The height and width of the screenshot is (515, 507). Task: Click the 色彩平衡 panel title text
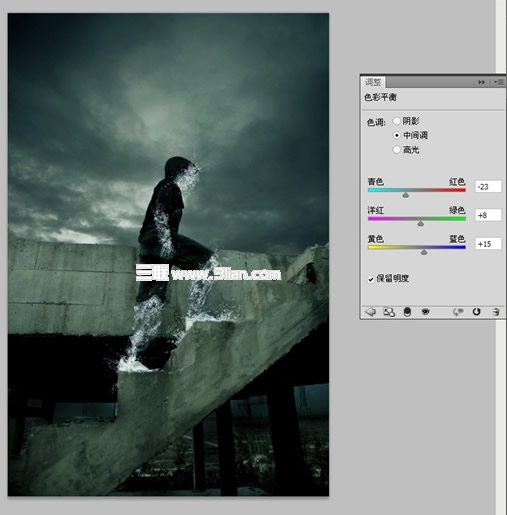pos(380,97)
